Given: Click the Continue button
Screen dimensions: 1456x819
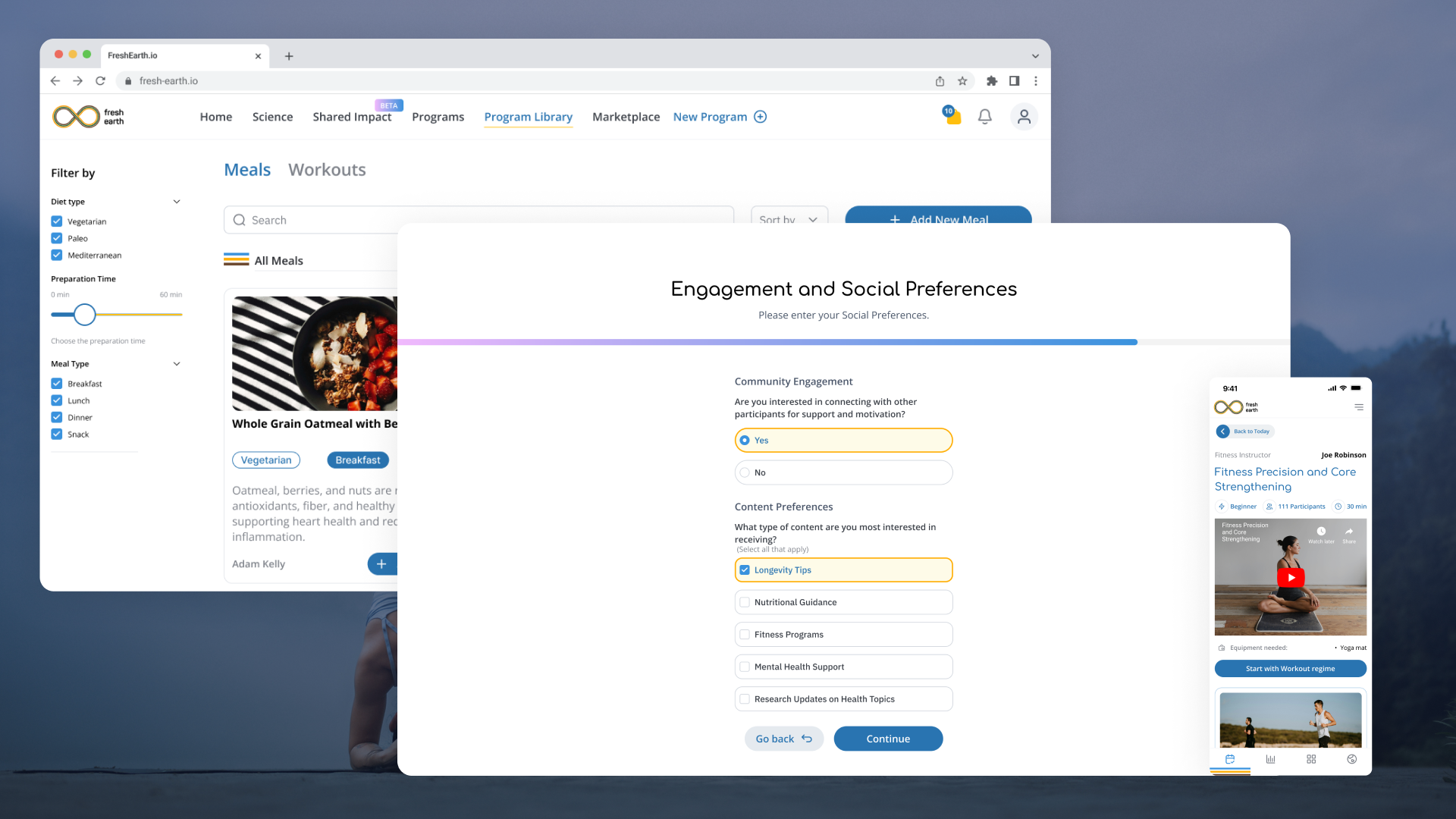Looking at the screenshot, I should point(888,739).
